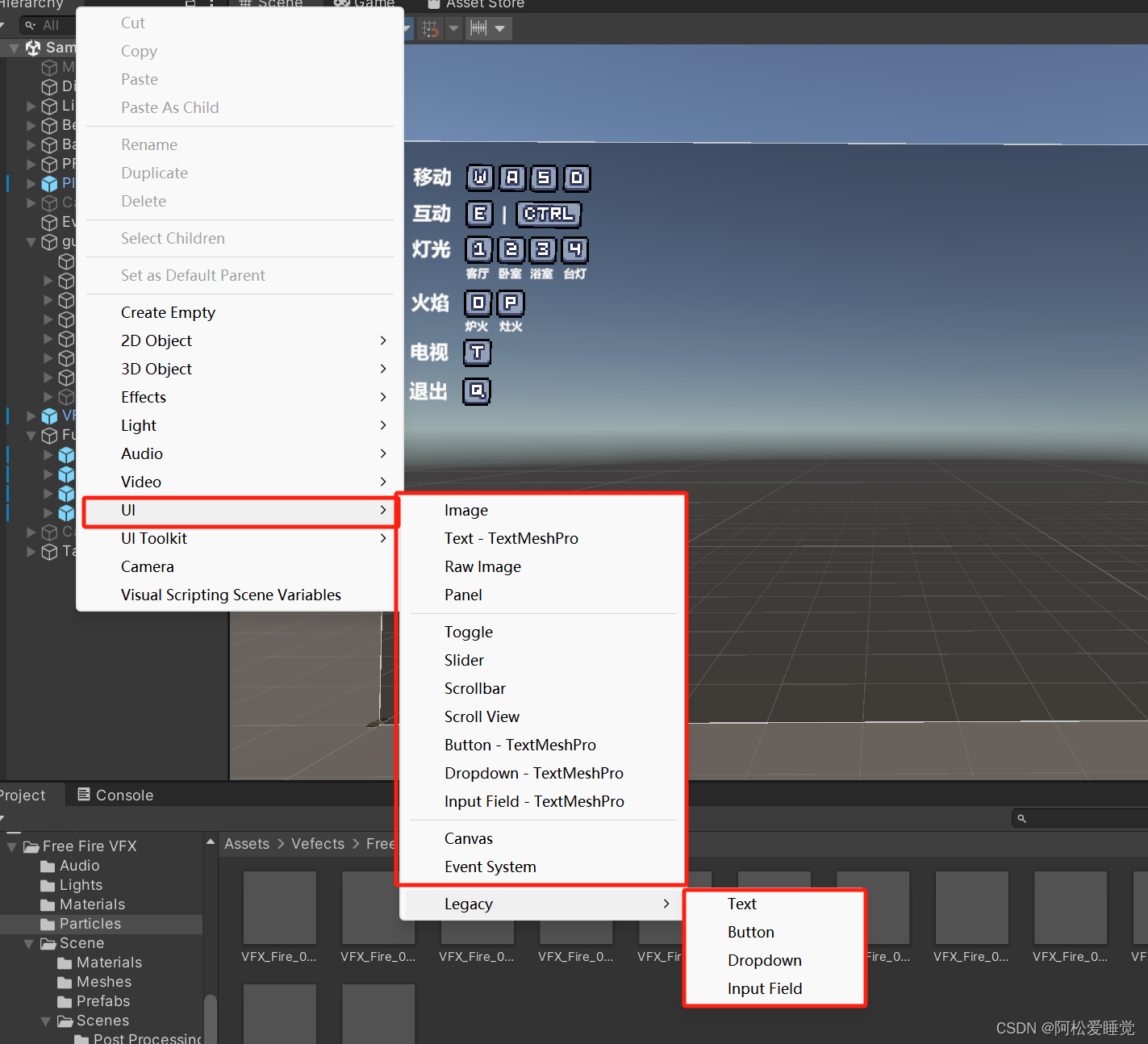Select the Unity scene icon in Hierarchy

(x=33, y=48)
